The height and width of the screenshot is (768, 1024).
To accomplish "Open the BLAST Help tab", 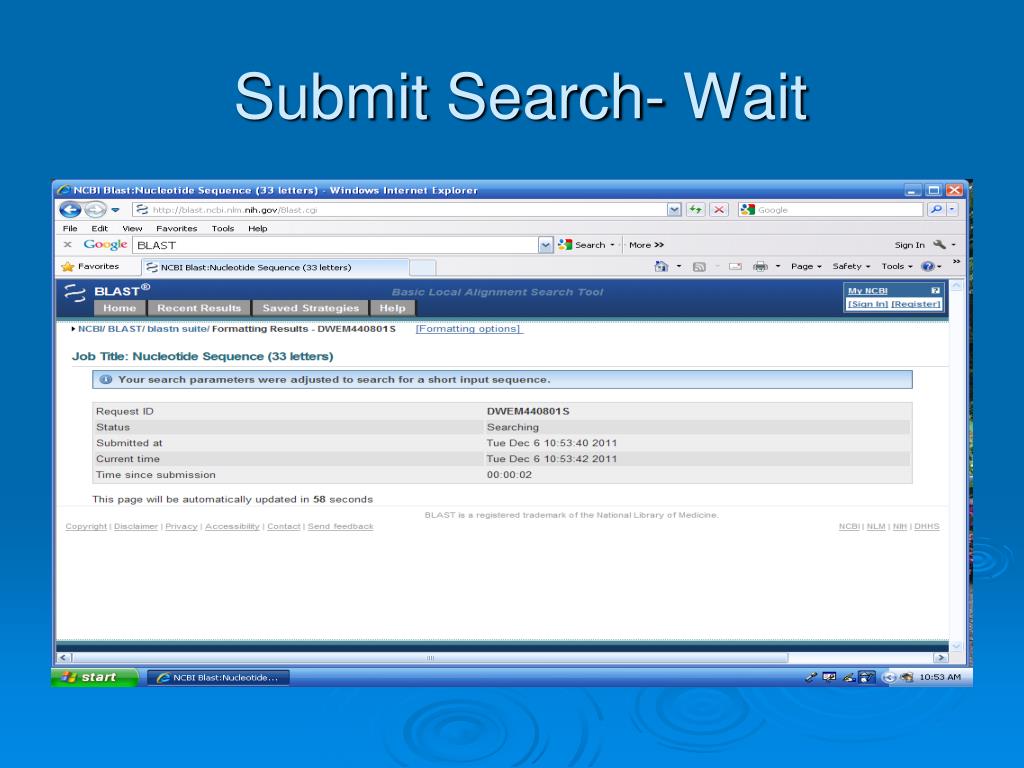I will [x=392, y=308].
